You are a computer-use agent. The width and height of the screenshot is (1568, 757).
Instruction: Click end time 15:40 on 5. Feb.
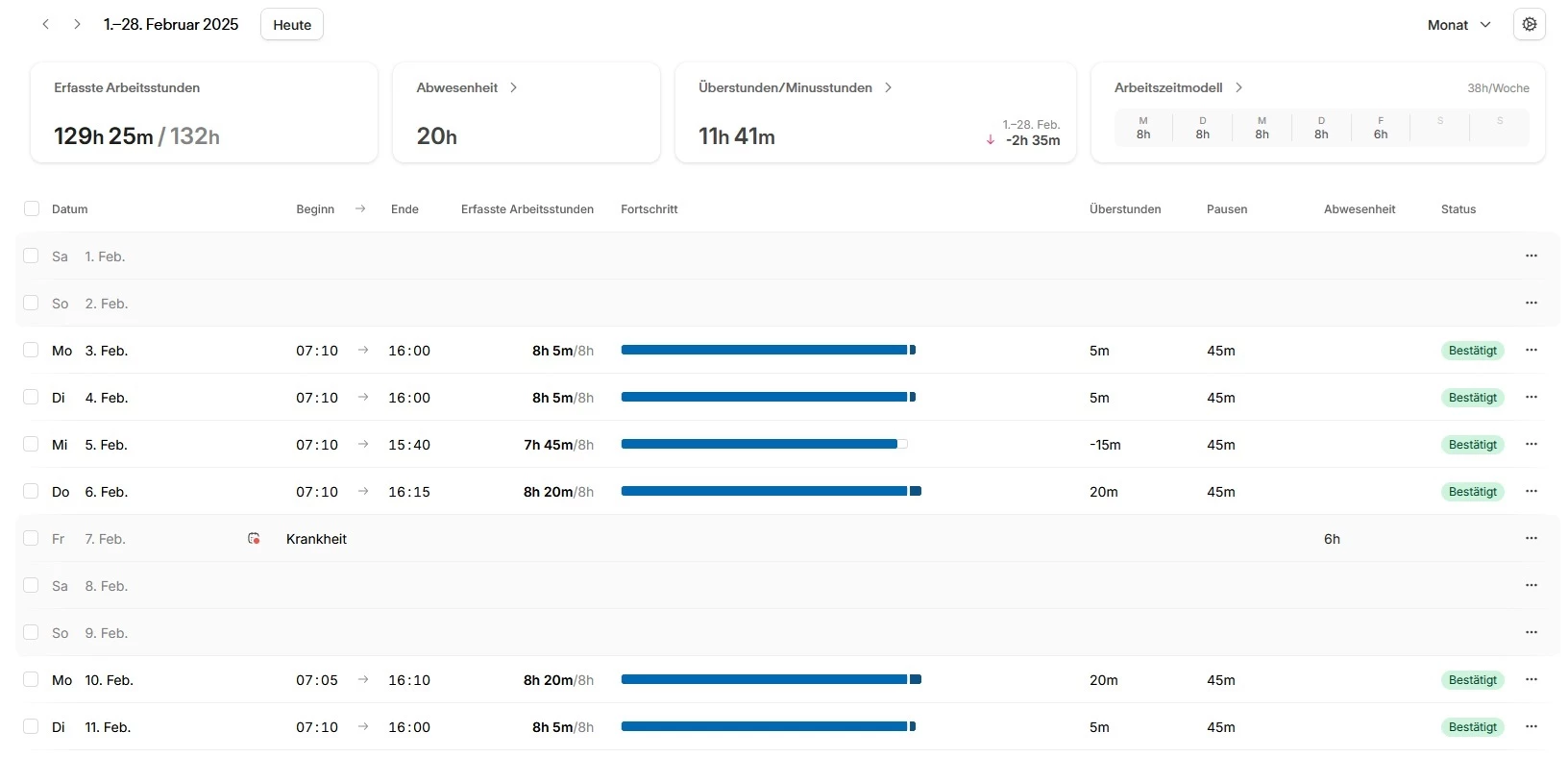click(409, 445)
